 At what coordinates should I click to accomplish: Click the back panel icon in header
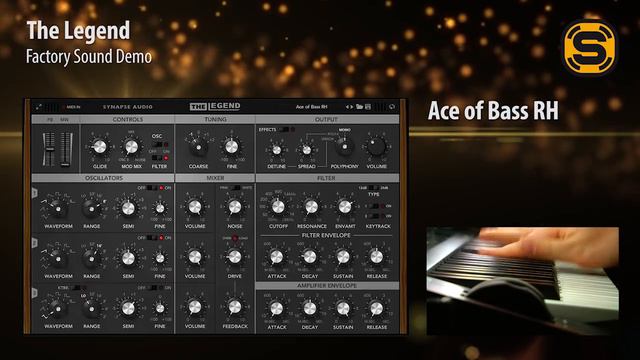[392, 107]
